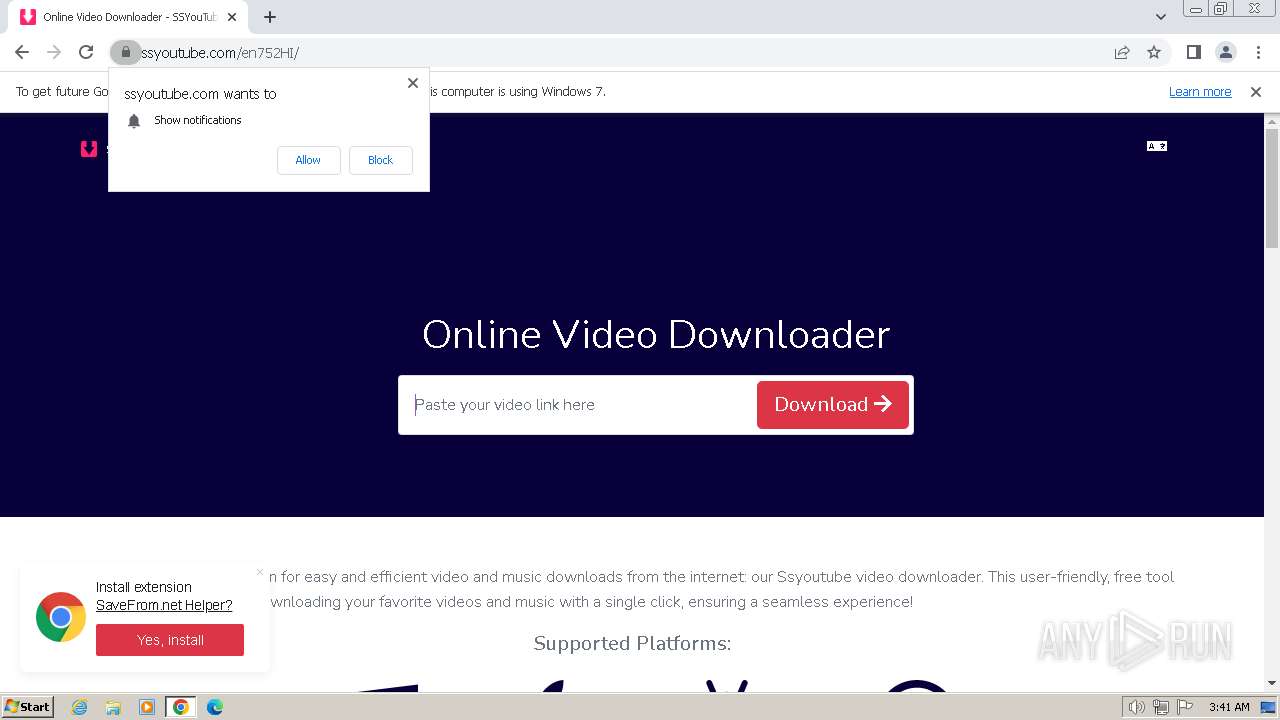The height and width of the screenshot is (720, 1280).
Task: Bookmark this tab with star icon
Action: click(x=1154, y=52)
